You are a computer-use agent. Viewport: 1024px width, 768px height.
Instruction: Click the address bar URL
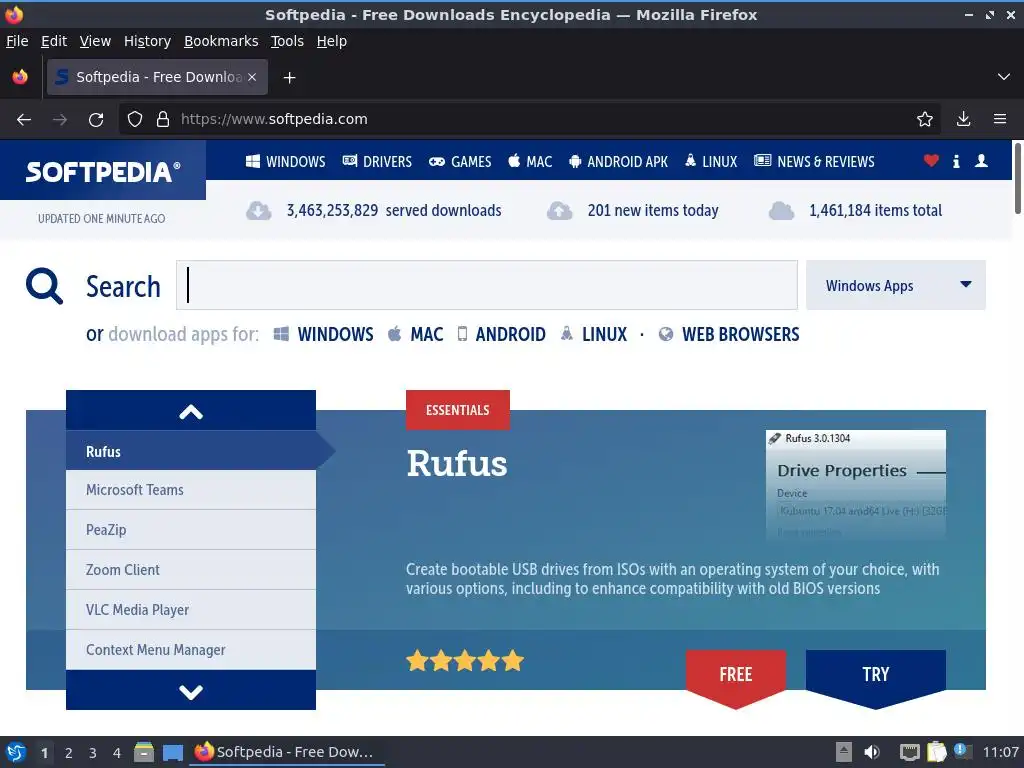tap(274, 120)
